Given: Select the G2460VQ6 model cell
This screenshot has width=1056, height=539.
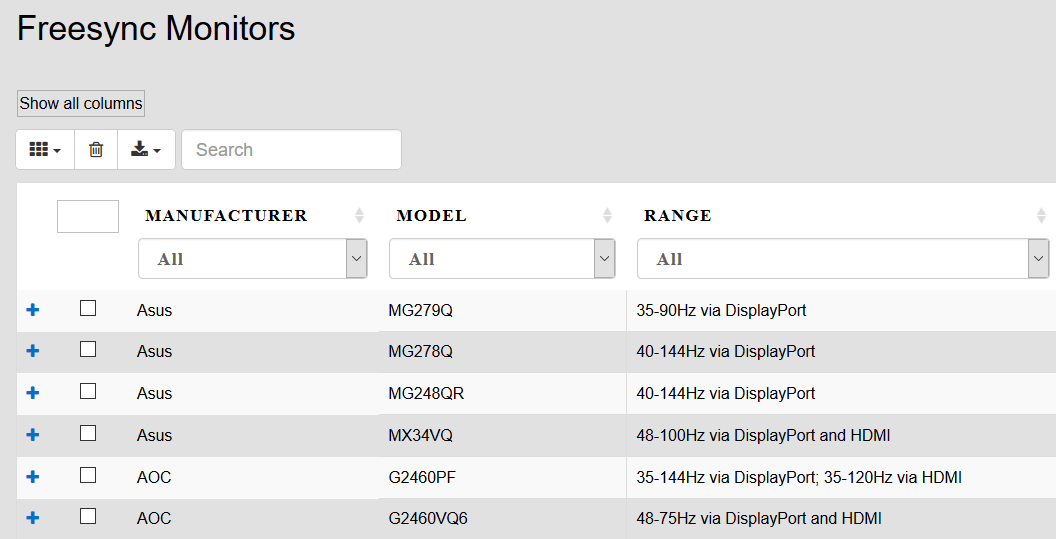Looking at the screenshot, I should (x=428, y=519).
